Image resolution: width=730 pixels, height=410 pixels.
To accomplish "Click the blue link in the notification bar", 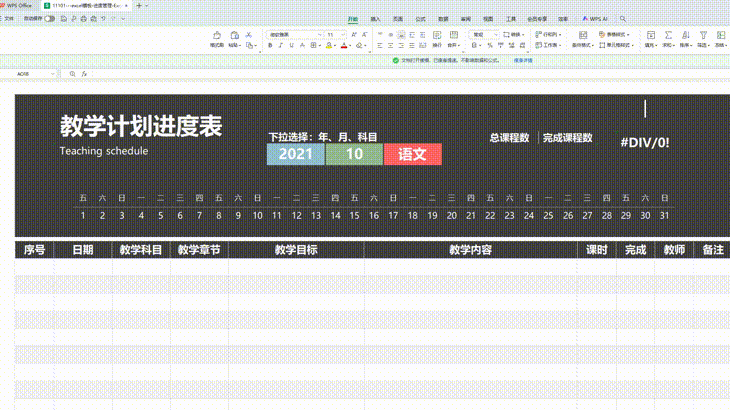I will [523, 60].
